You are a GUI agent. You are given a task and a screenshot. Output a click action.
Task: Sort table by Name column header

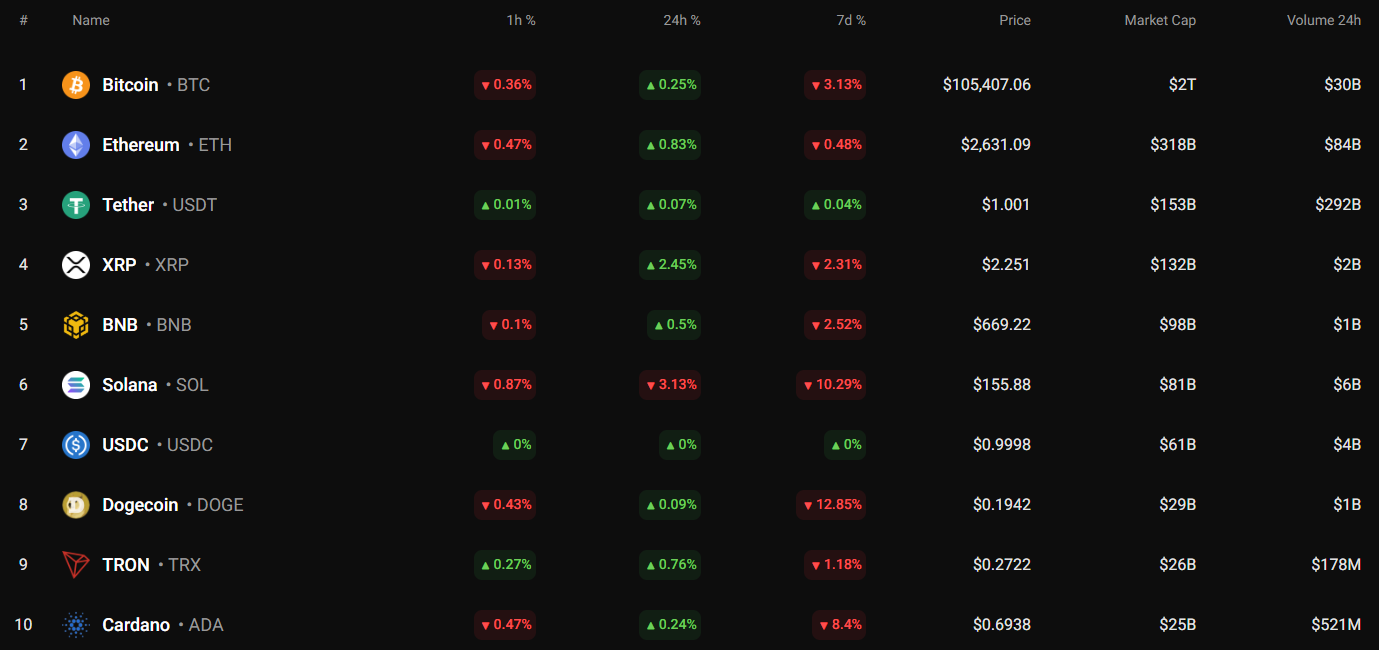91,20
